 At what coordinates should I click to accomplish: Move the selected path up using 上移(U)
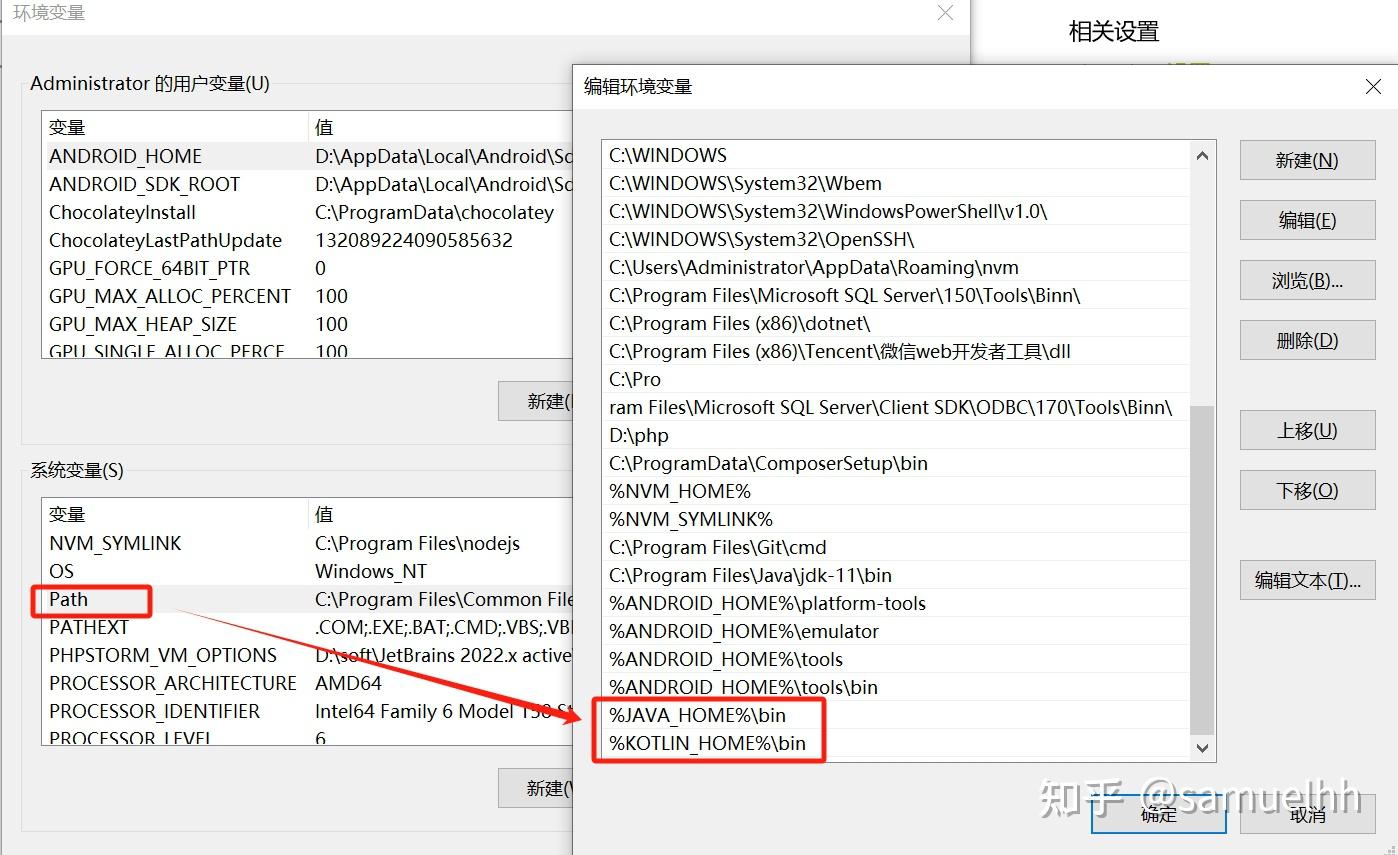point(1307,430)
